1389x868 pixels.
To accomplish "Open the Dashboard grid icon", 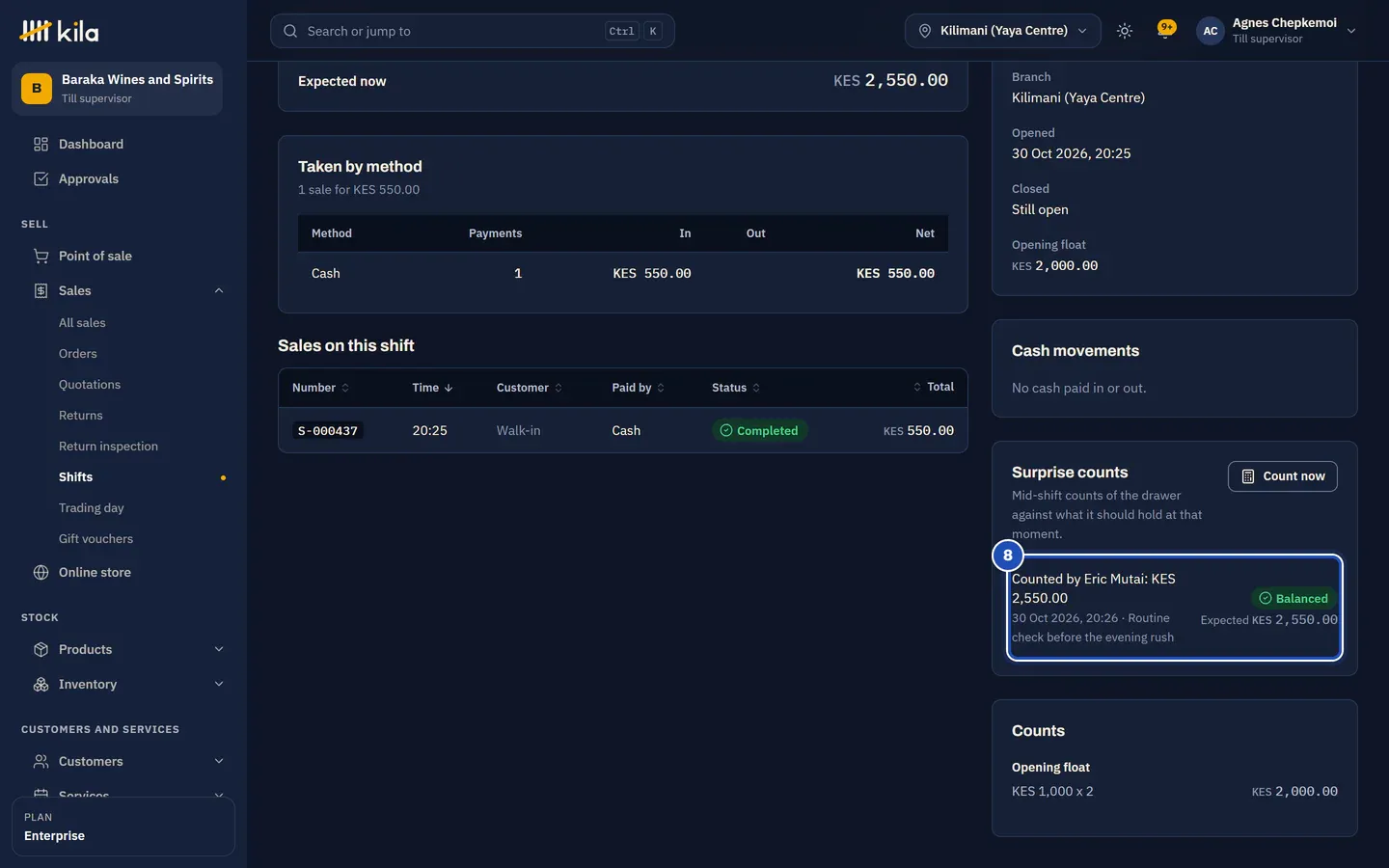I will coord(41,145).
